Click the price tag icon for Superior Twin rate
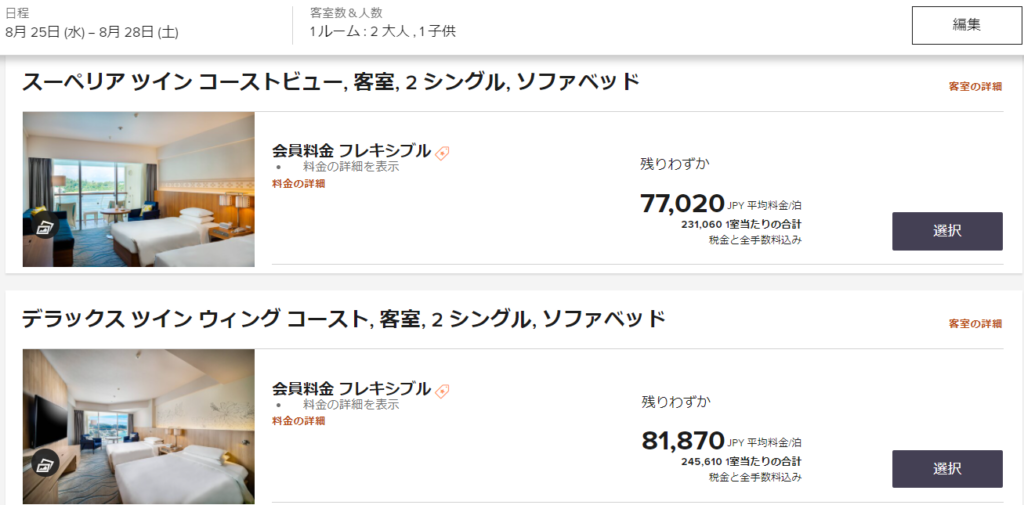Screen dimensions: 1024x505 (x=442, y=153)
